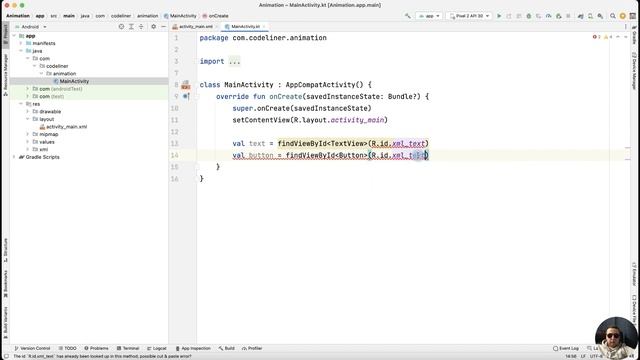Screen dimensions: 640x360
Task: Expand the manifests folder
Action: point(21,43)
